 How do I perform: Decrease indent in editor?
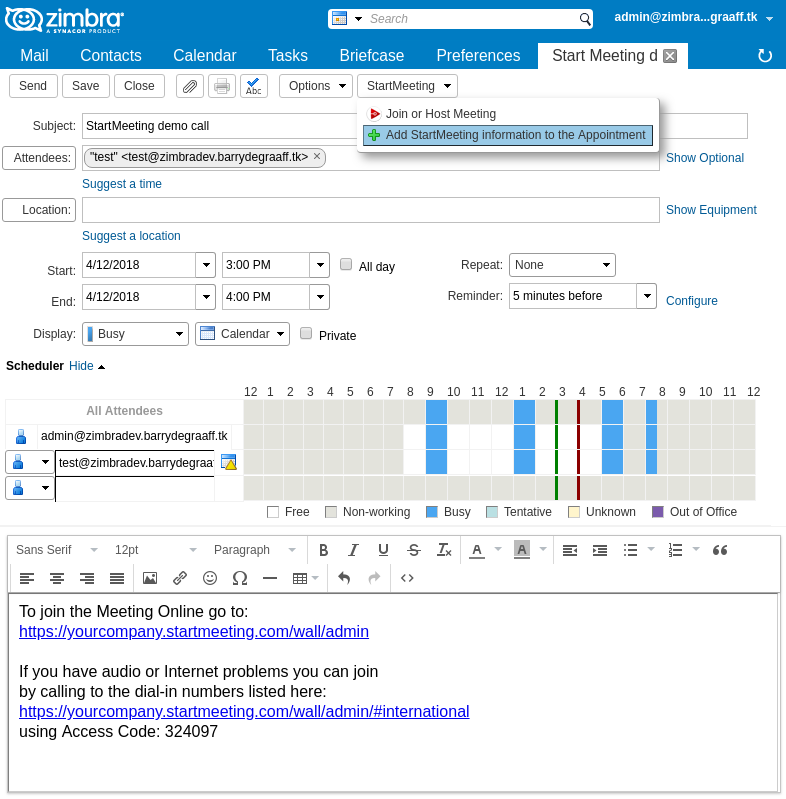click(569, 550)
